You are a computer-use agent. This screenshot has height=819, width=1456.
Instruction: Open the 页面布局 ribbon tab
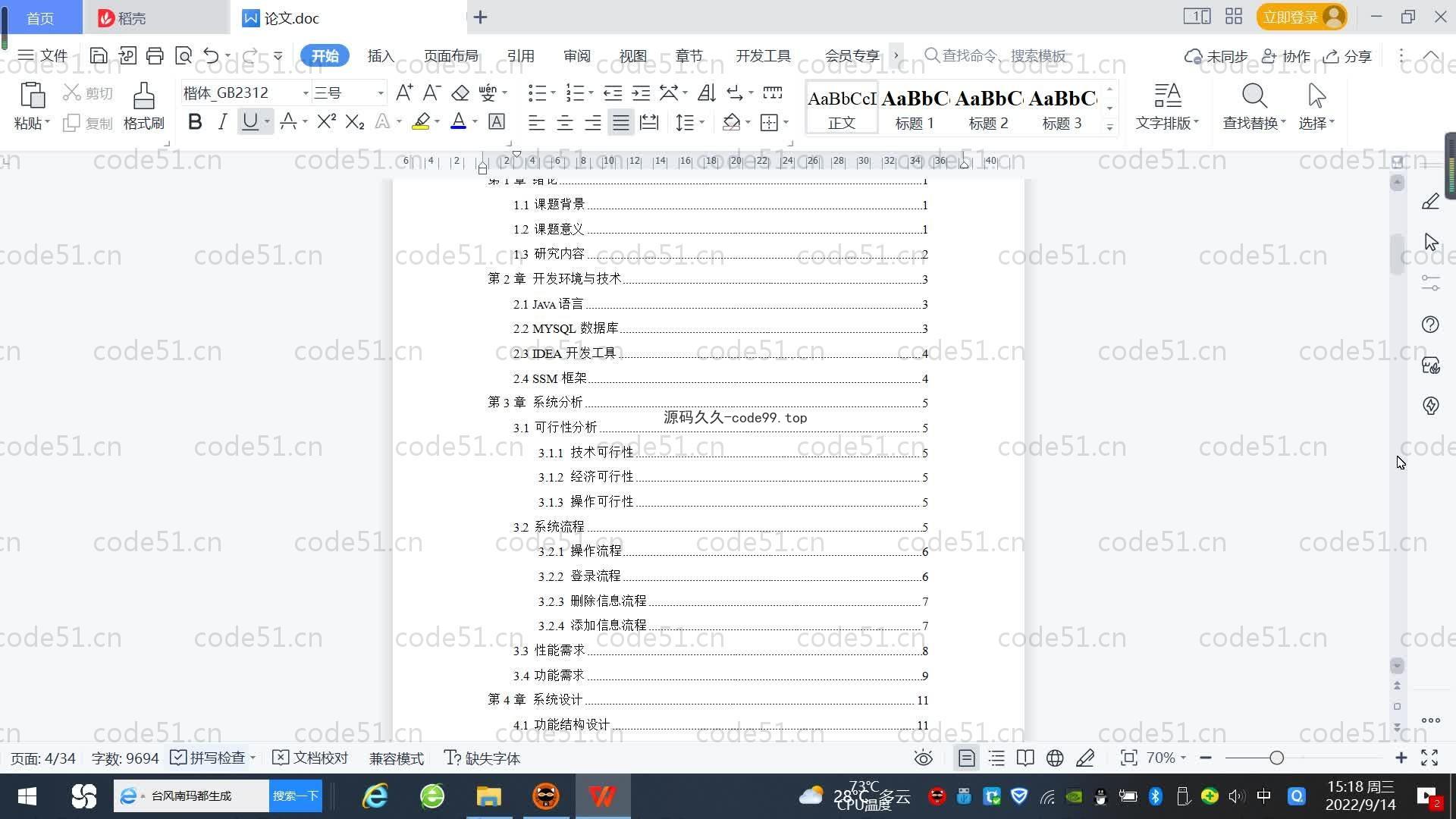tap(450, 55)
